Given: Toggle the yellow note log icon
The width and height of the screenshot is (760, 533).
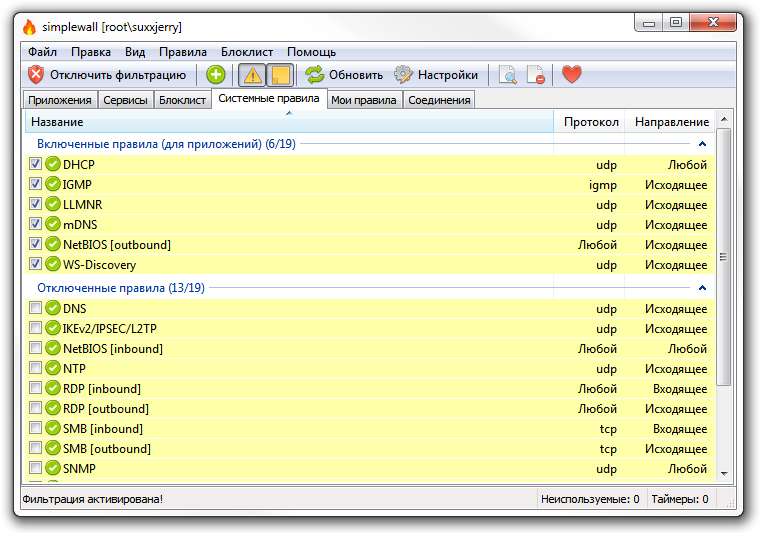Looking at the screenshot, I should (x=279, y=74).
